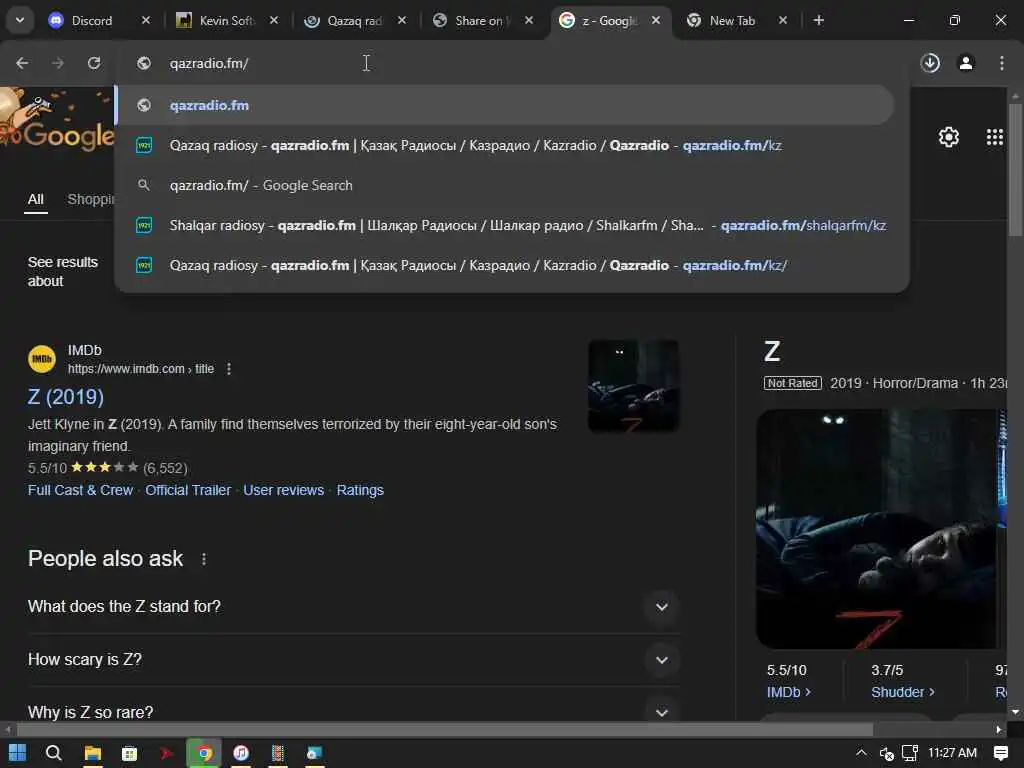Switch to the Qazaq radio tab

(354, 21)
